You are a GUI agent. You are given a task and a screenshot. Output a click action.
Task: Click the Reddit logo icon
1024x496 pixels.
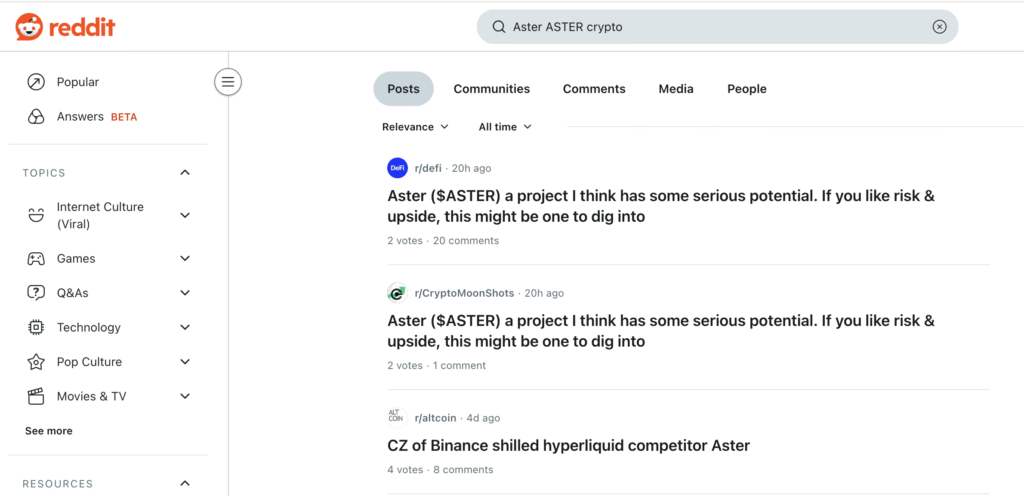[x=30, y=27]
